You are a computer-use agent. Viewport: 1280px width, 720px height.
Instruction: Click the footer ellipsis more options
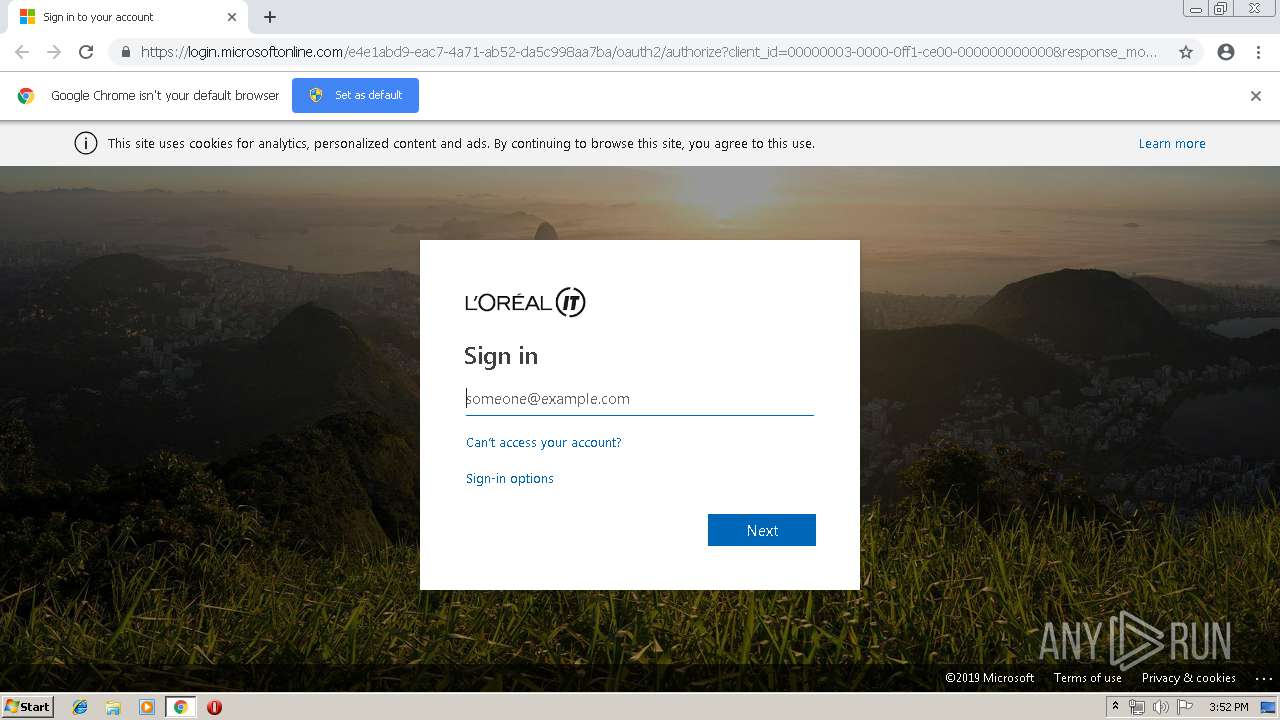[1262, 678]
